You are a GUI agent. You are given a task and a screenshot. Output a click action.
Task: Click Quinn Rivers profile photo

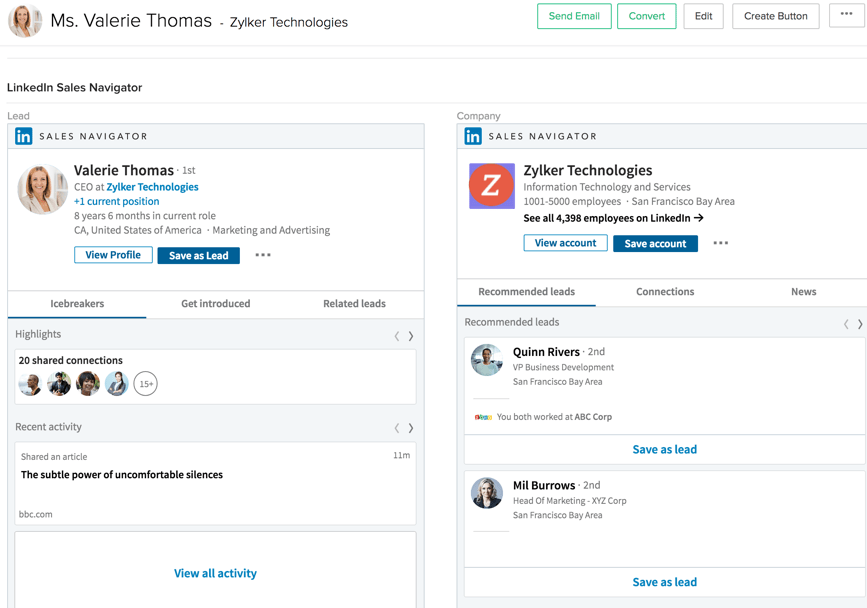(487, 360)
